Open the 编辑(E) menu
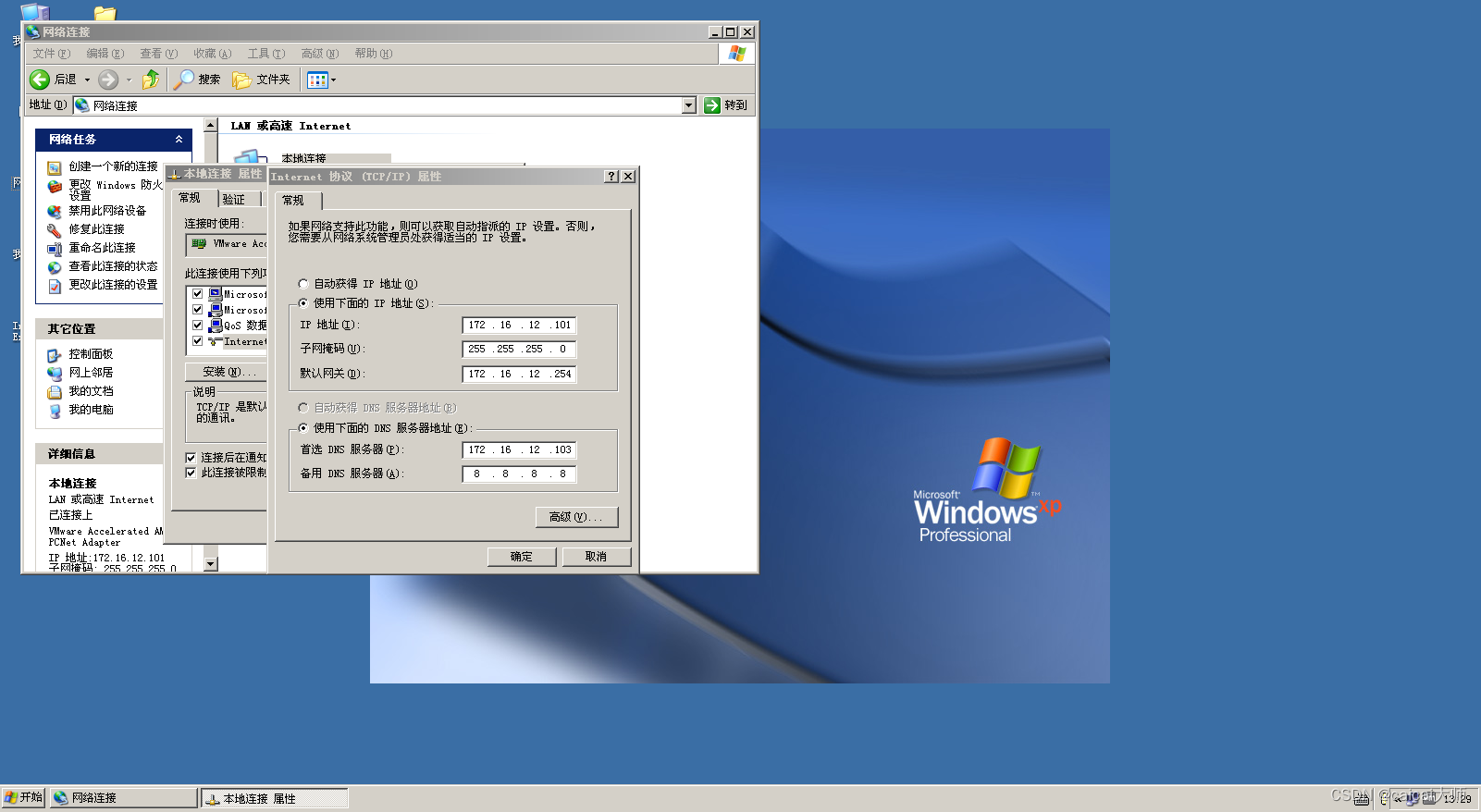This screenshot has width=1481, height=812. (x=105, y=54)
